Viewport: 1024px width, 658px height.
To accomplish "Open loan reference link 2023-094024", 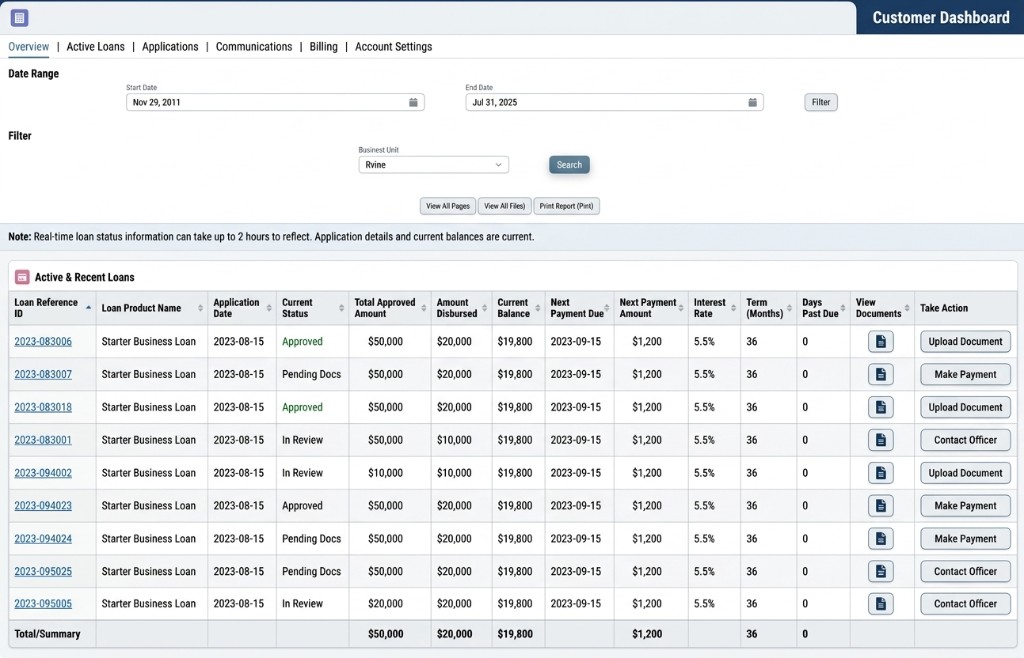I will 43,539.
